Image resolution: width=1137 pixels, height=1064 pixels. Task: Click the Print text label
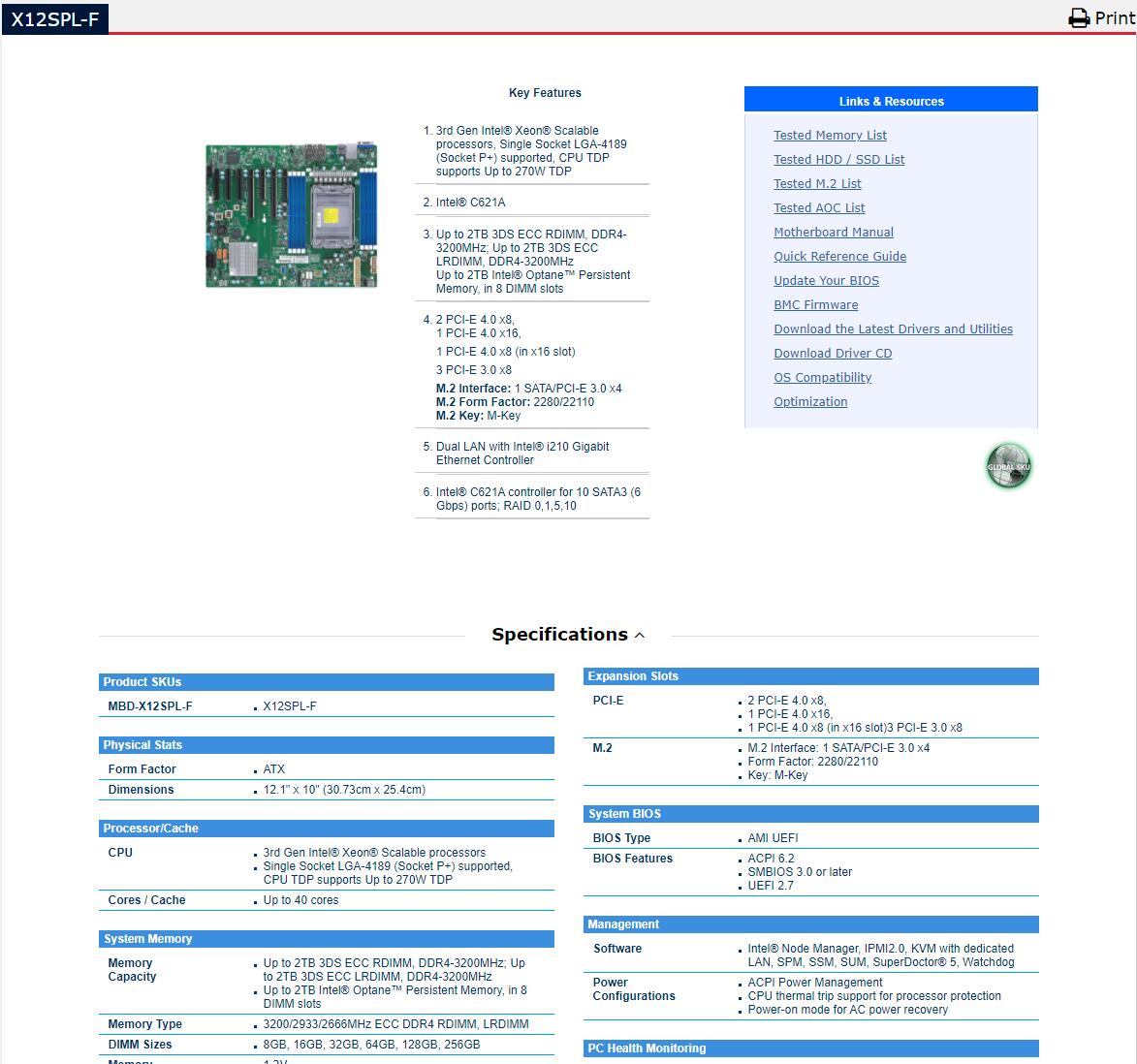tap(1115, 18)
